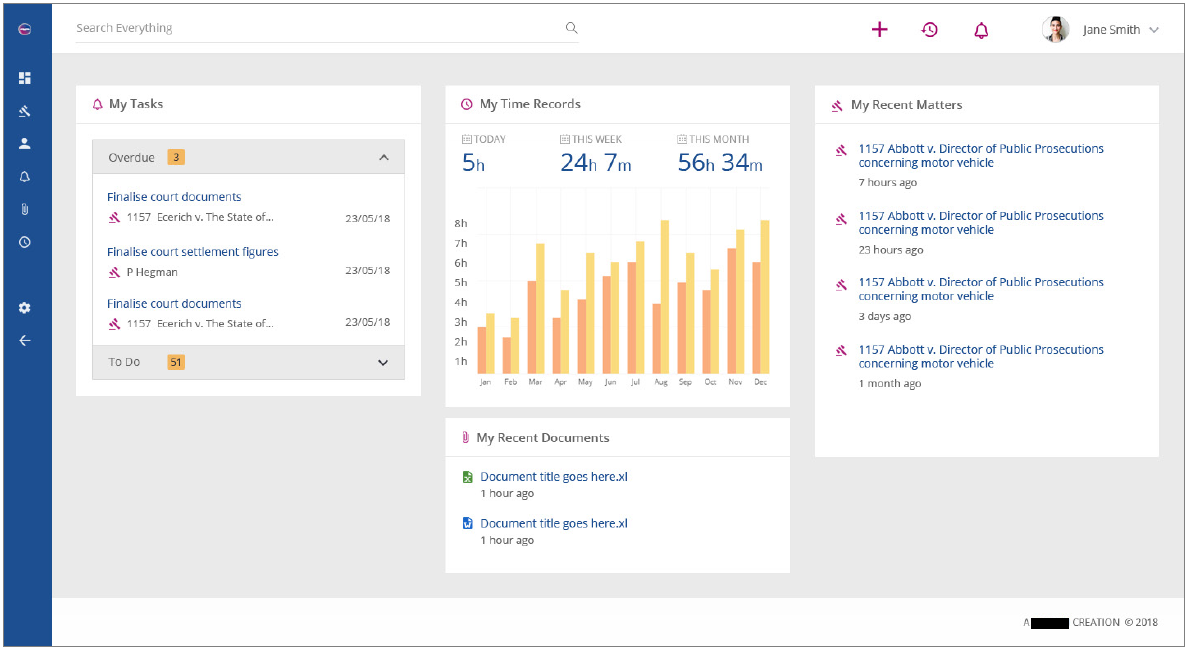This screenshot has height=653, width=1191.
Task: Click the sidebar collapse arrow icon
Action: [x=25, y=340]
